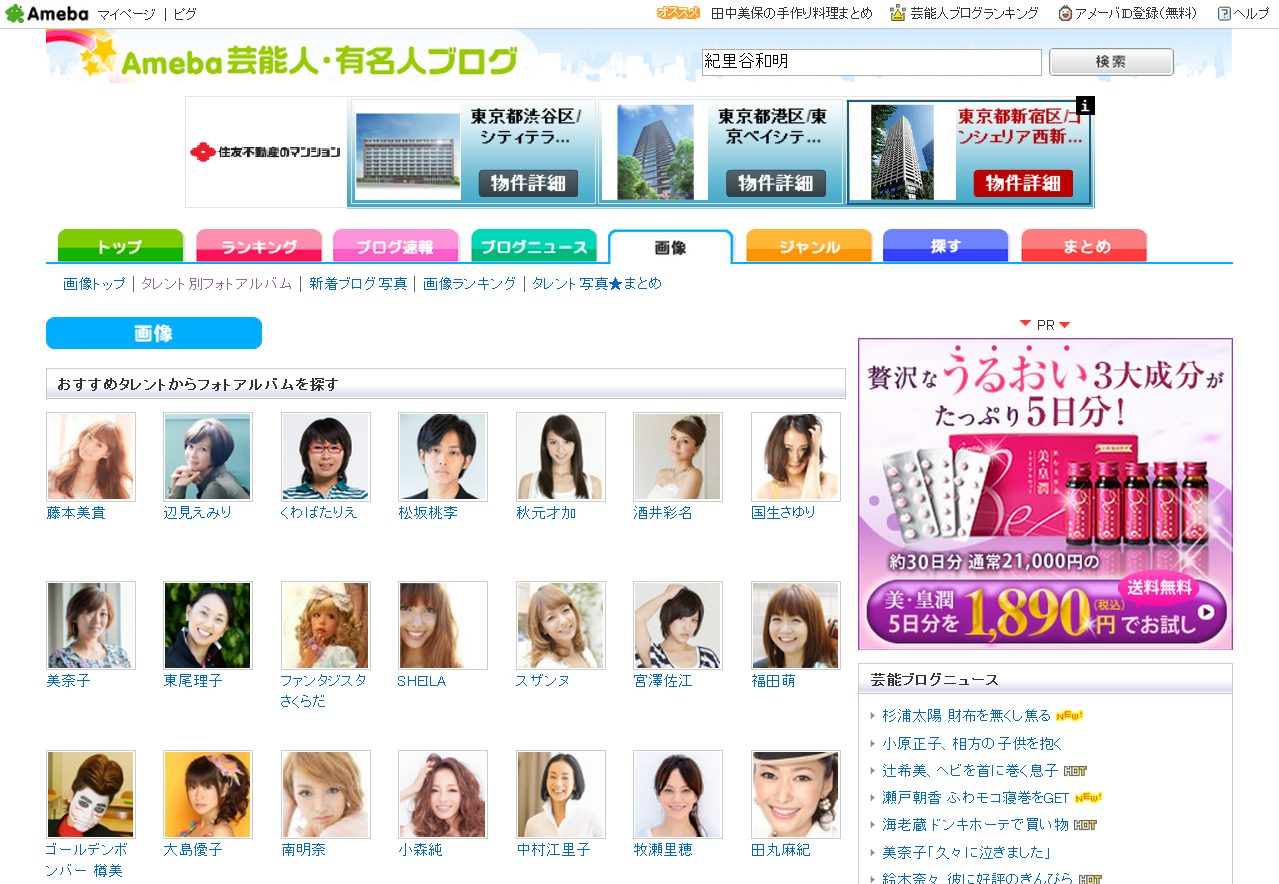The width and height of the screenshot is (1279, 884).
Task: Click 国生さゆり's photo thumbnail
Action: [796, 457]
